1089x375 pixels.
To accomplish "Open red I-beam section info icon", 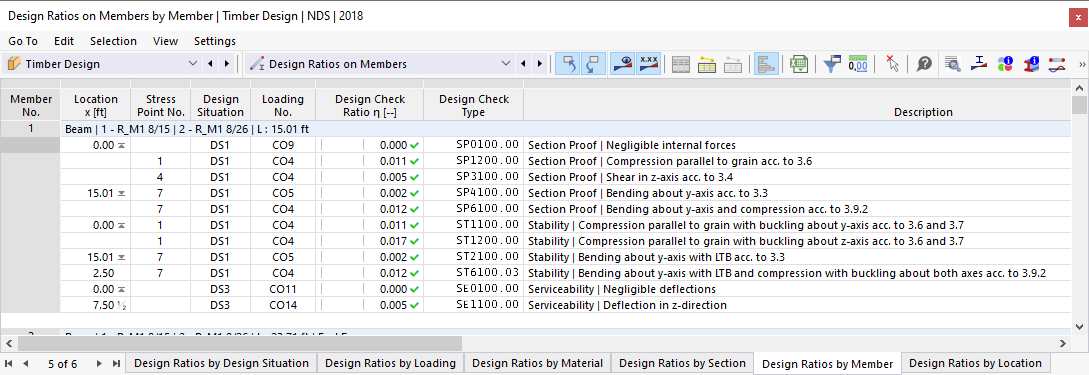I will point(1031,64).
